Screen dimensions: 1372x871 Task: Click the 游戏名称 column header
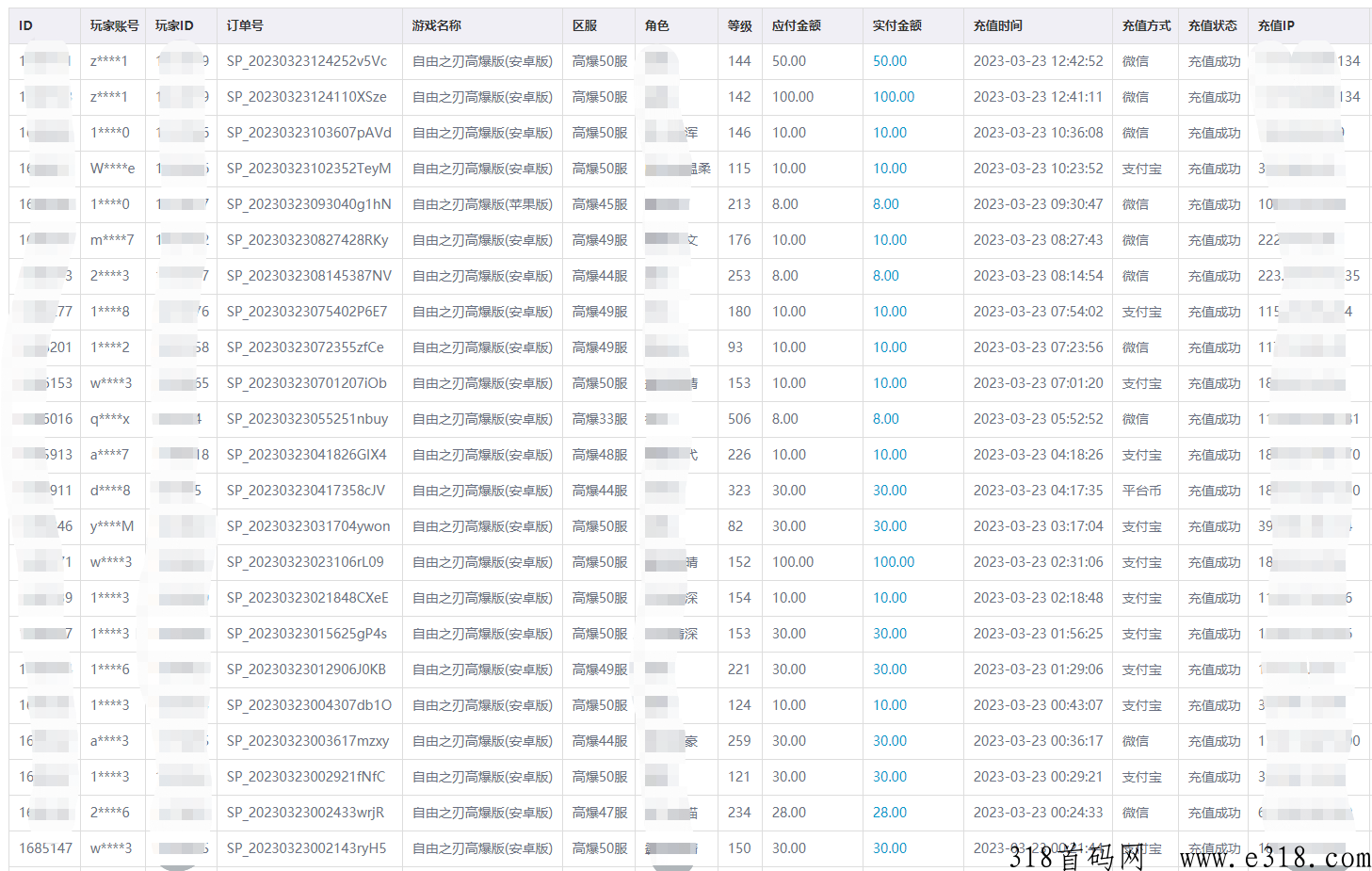[437, 25]
